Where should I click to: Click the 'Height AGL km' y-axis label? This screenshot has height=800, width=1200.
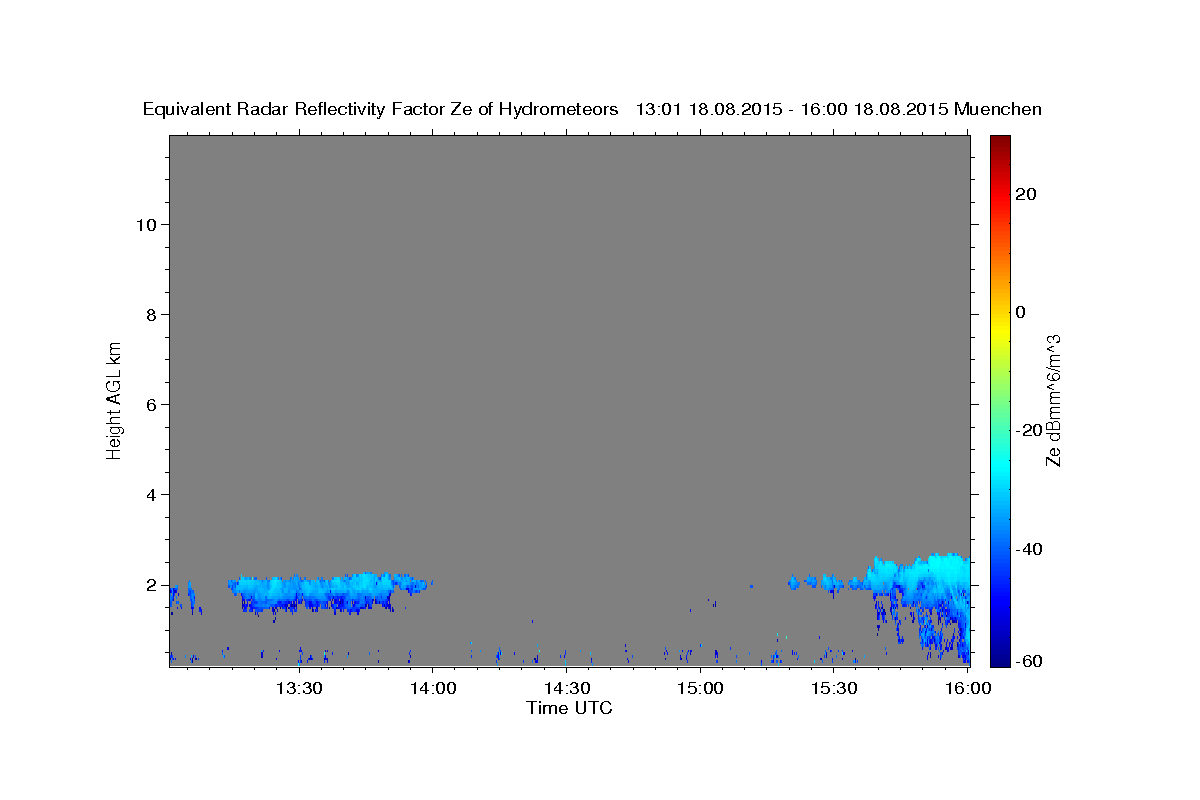114,399
